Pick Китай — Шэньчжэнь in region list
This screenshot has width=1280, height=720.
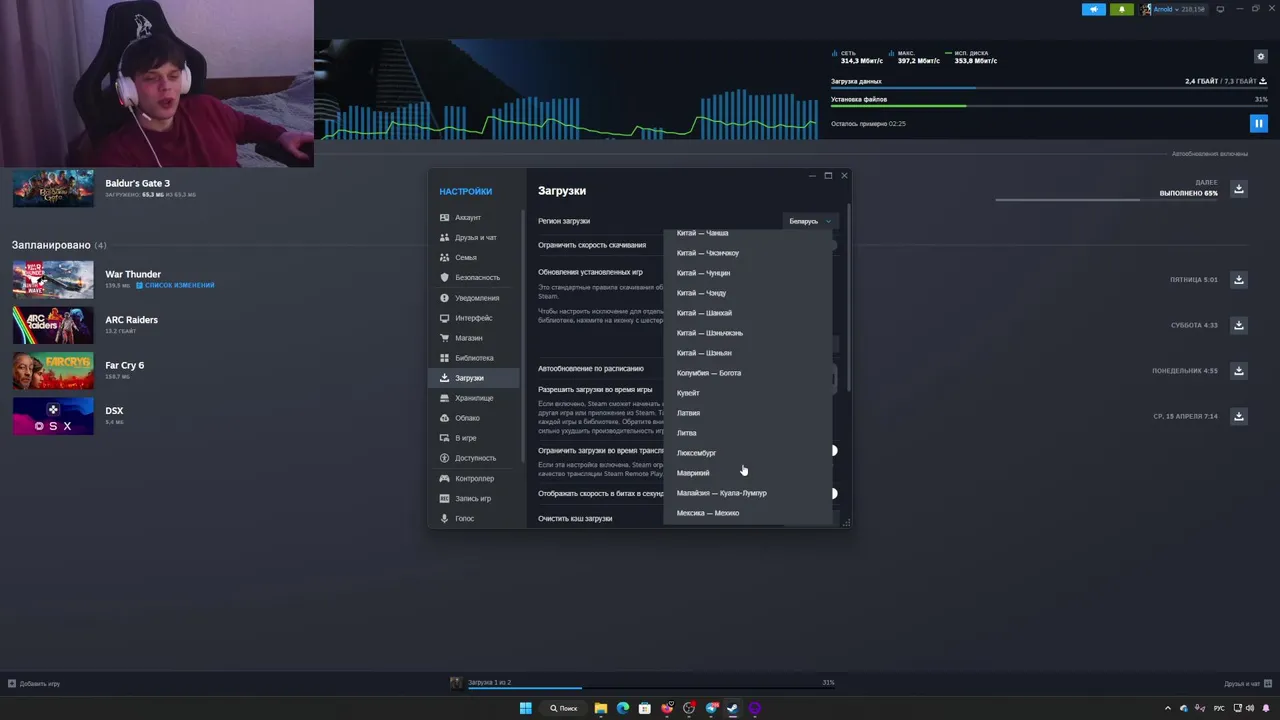pos(748,333)
